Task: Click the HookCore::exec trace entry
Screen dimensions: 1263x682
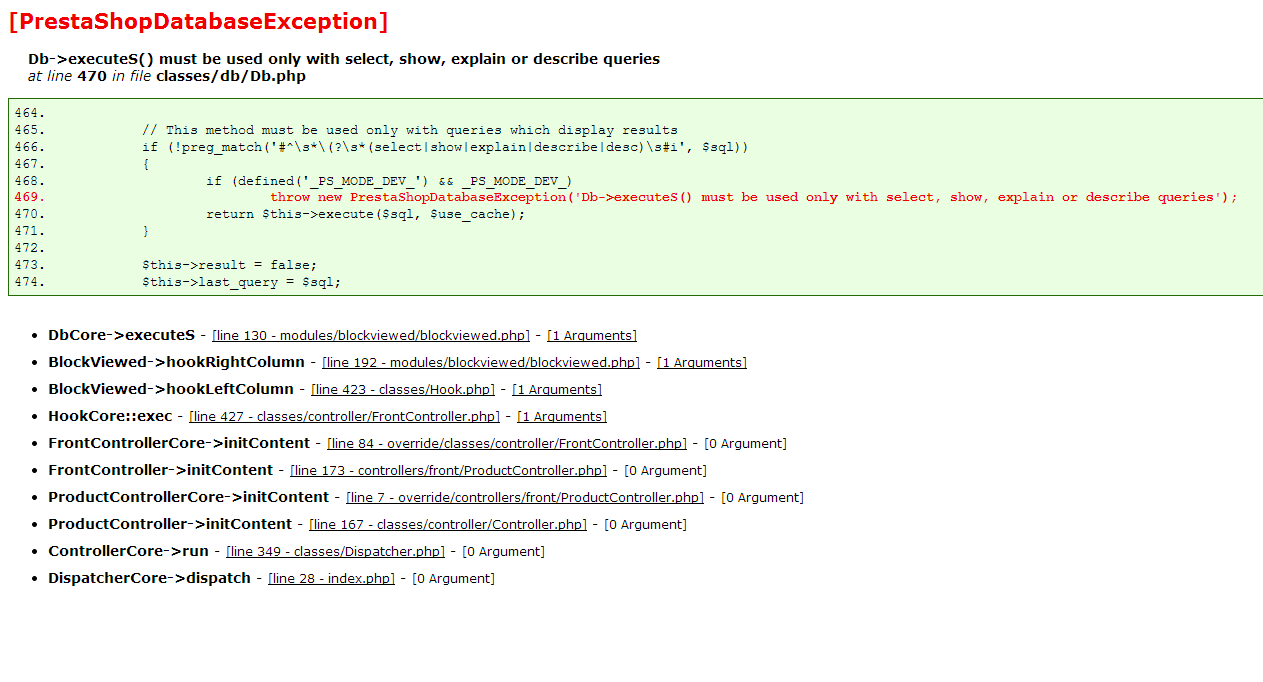Action: click(x=110, y=416)
